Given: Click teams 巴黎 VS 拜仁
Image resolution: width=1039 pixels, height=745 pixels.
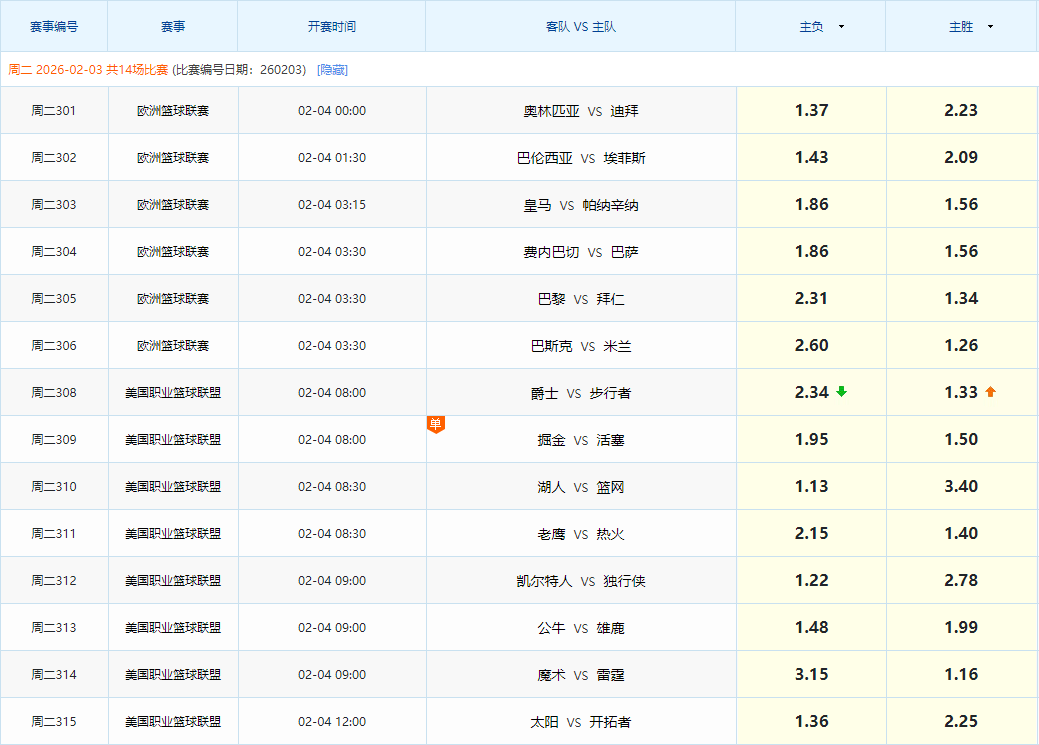Looking at the screenshot, I should pos(581,300).
